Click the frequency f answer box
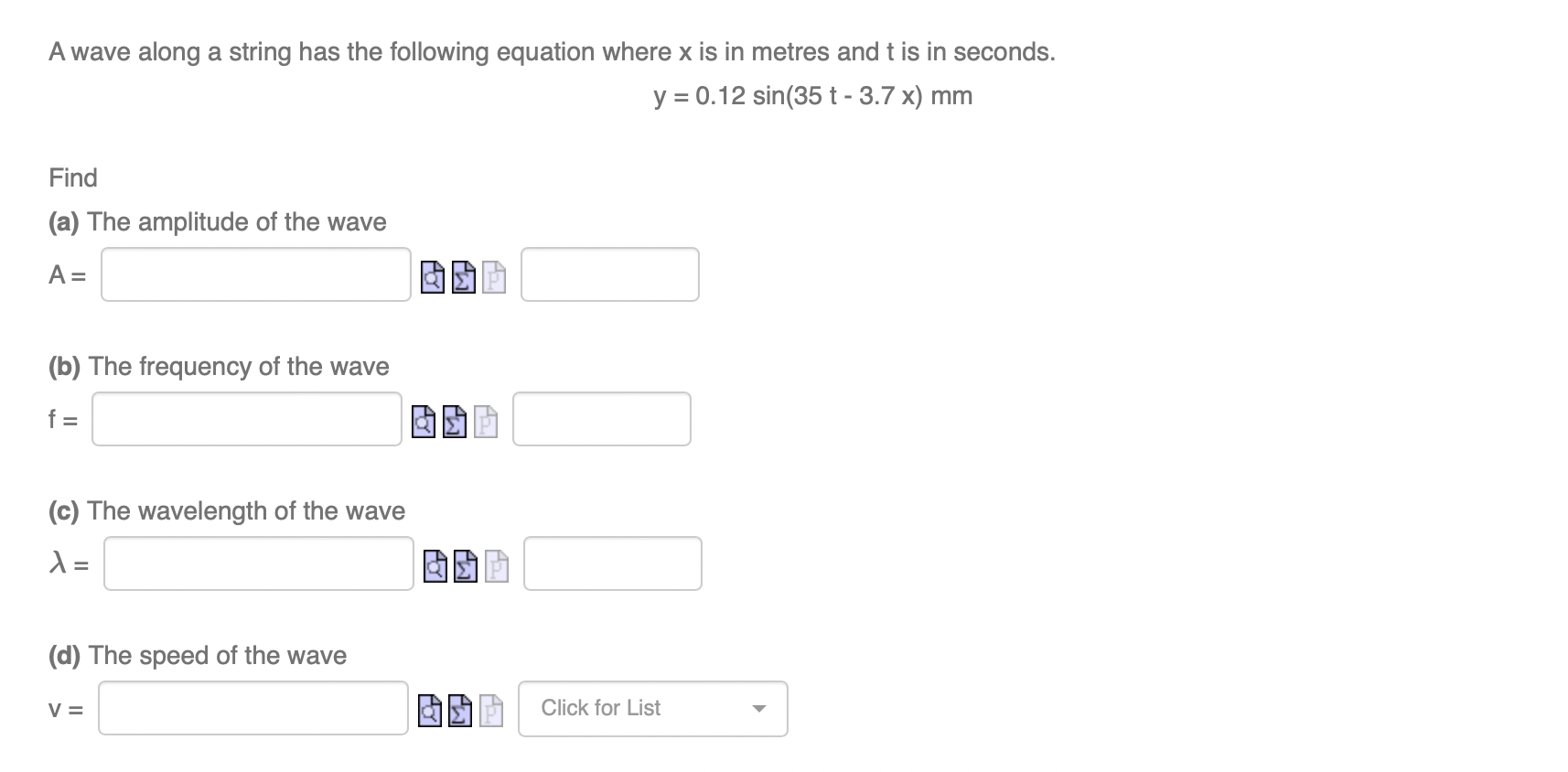The height and width of the screenshot is (772, 1568). [x=246, y=419]
